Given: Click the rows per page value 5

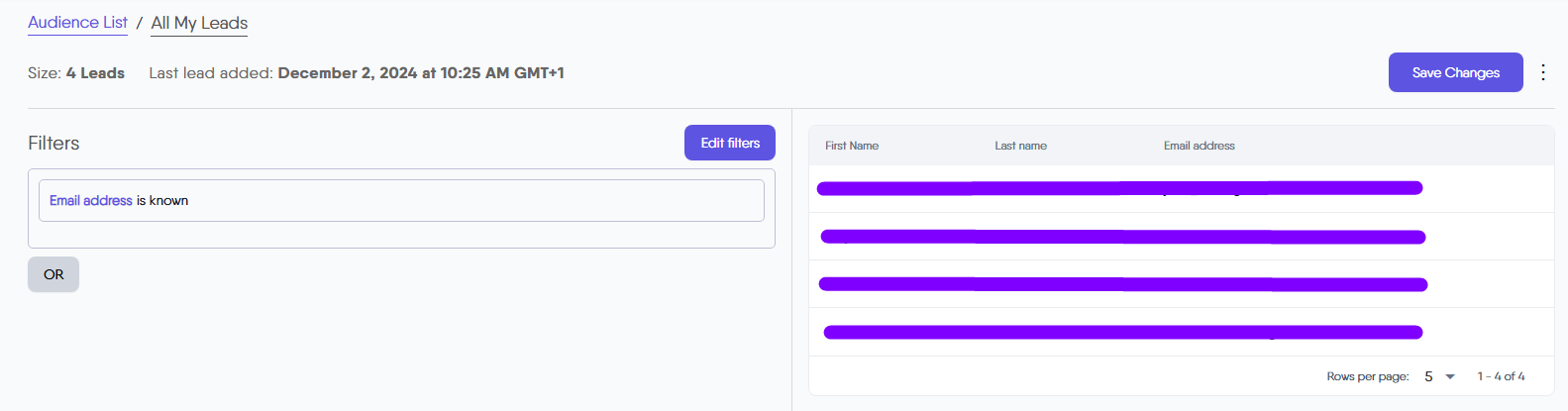Looking at the screenshot, I should click(x=1428, y=376).
